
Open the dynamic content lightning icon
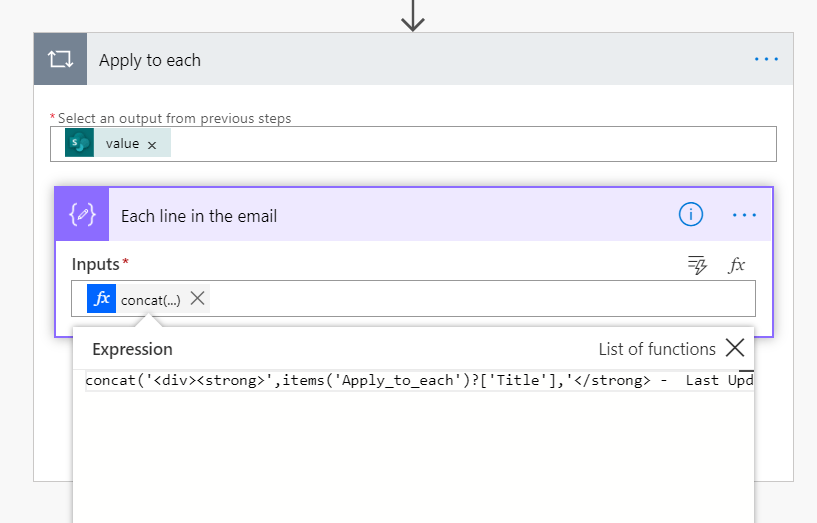(x=697, y=265)
